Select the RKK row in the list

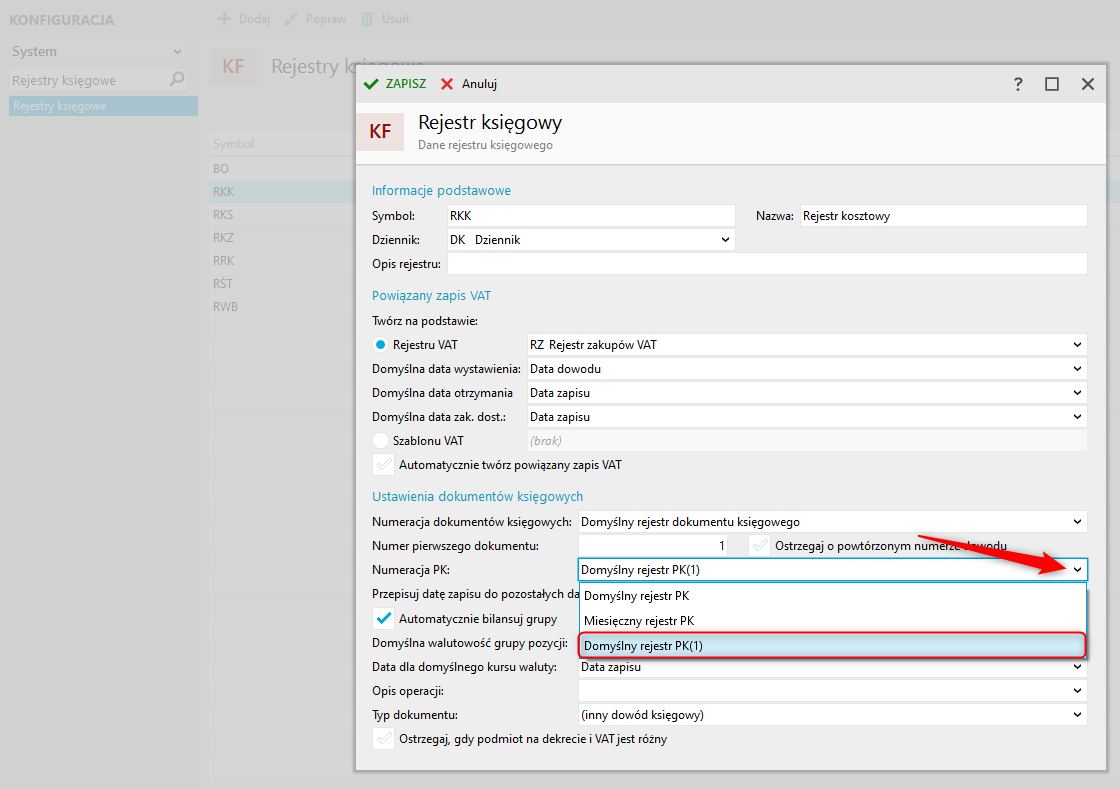pyautogui.click(x=282, y=191)
